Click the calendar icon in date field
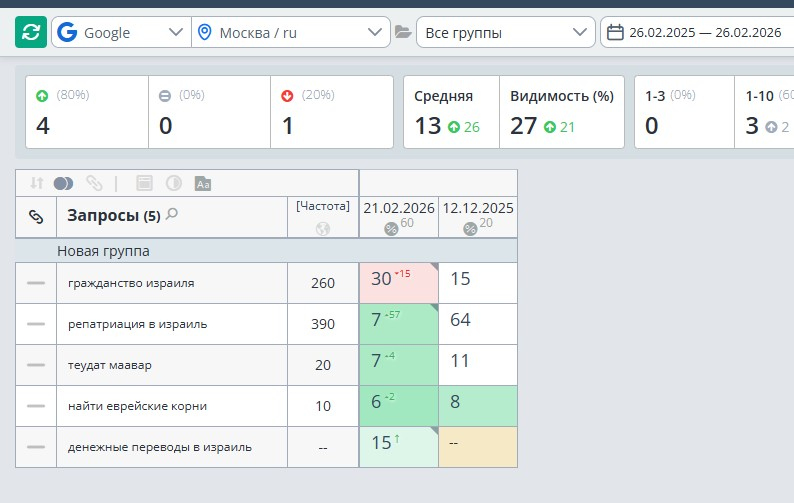This screenshot has width=794, height=503. tap(615, 32)
